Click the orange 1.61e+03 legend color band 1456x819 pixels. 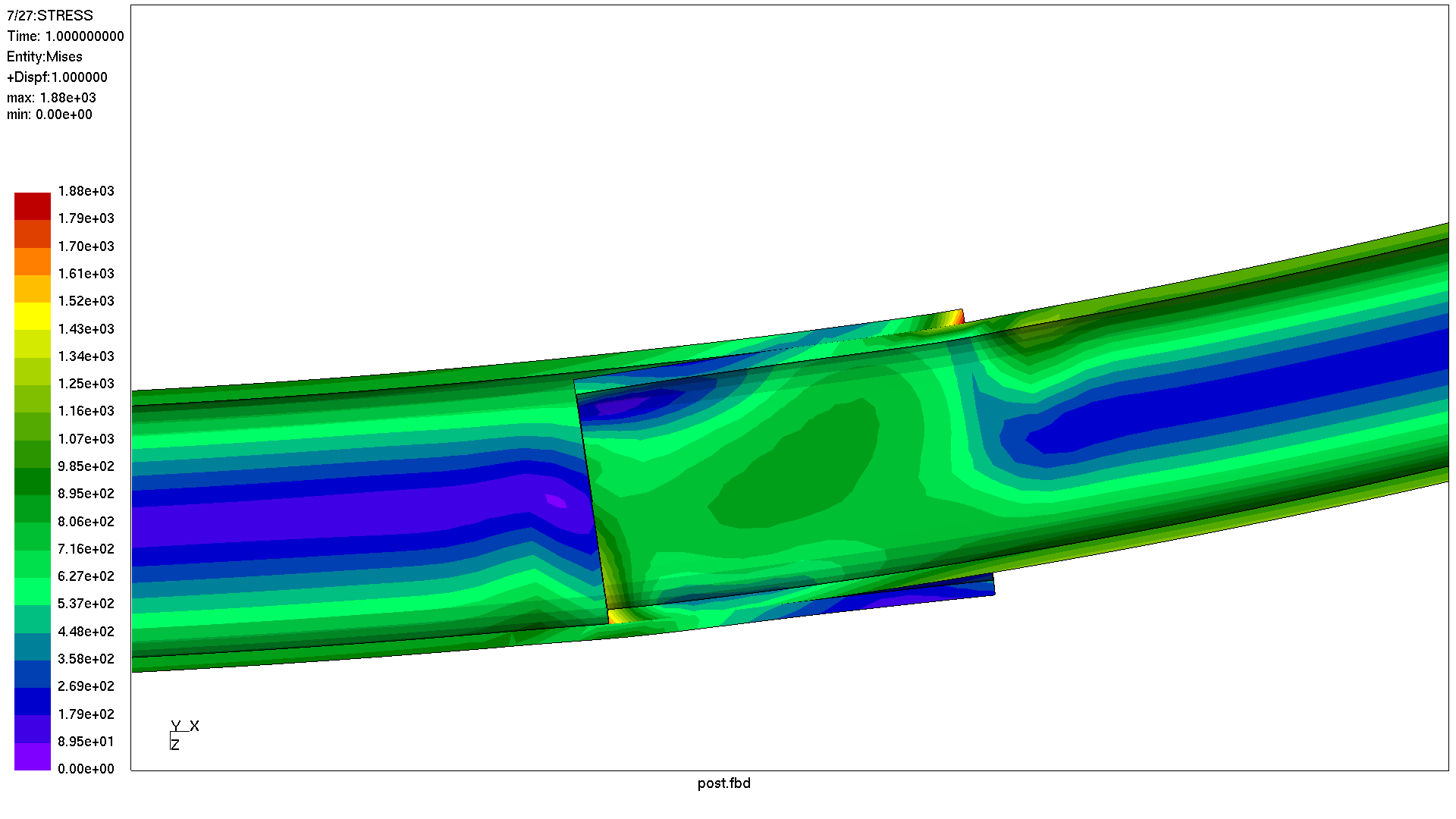33,261
